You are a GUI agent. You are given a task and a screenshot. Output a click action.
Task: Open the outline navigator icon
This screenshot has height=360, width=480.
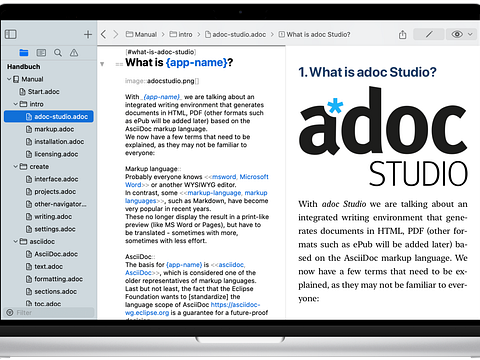(x=41, y=53)
